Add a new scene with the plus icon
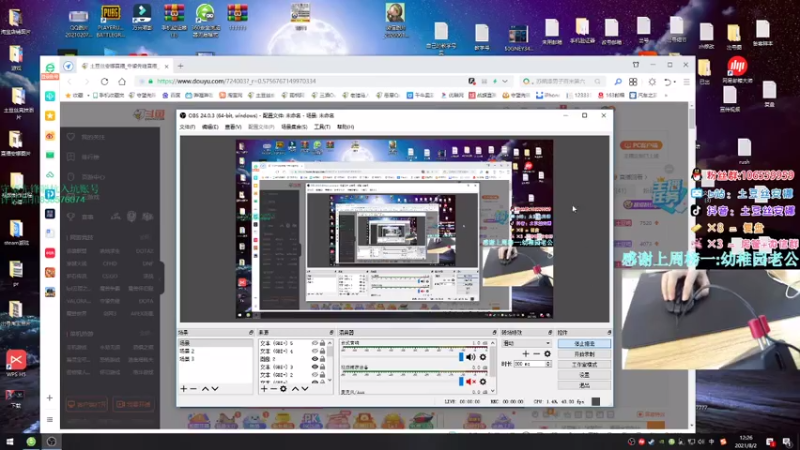This screenshot has height=450, width=800. [184, 389]
